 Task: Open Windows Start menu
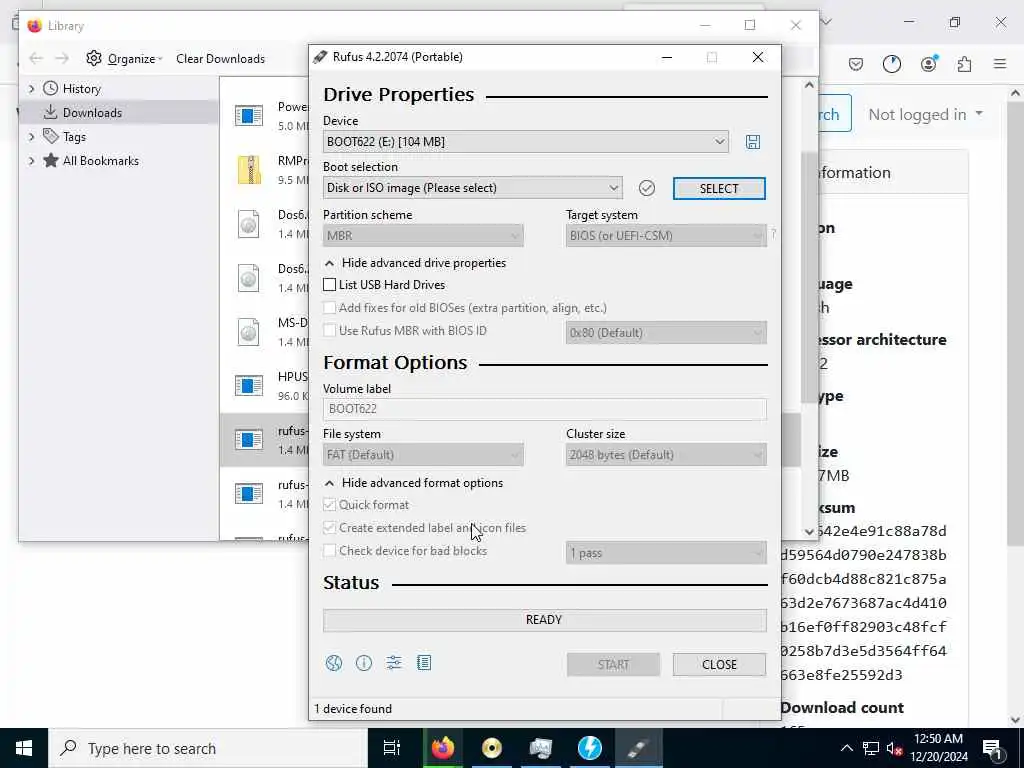(24, 748)
